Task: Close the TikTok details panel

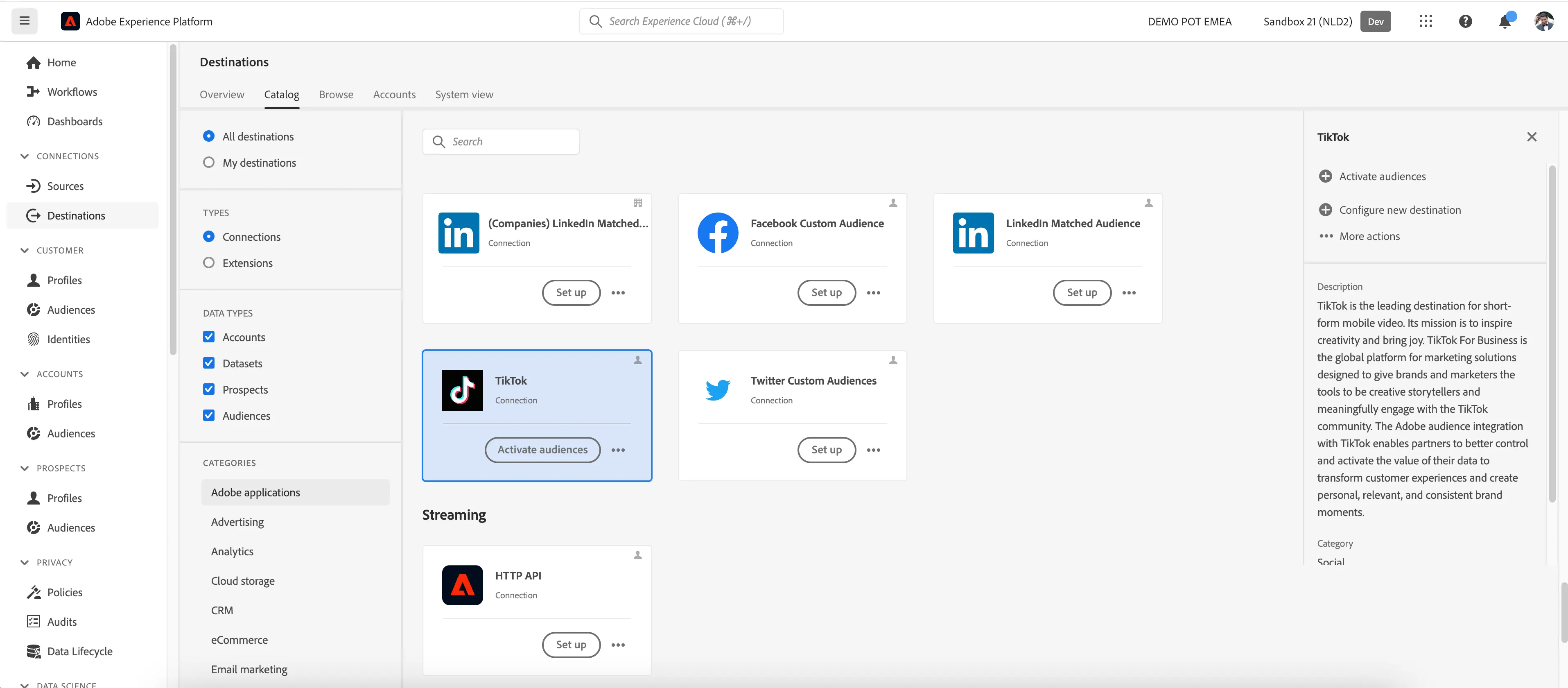Action: point(1532,137)
